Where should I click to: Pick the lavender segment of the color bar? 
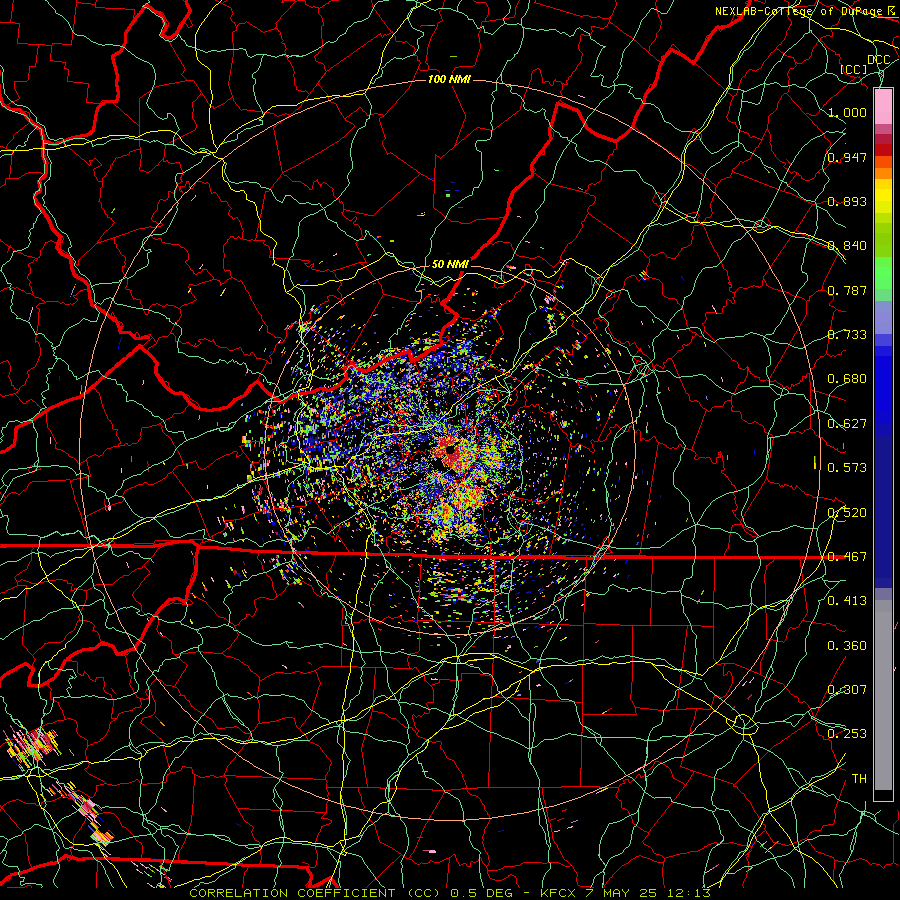883,318
